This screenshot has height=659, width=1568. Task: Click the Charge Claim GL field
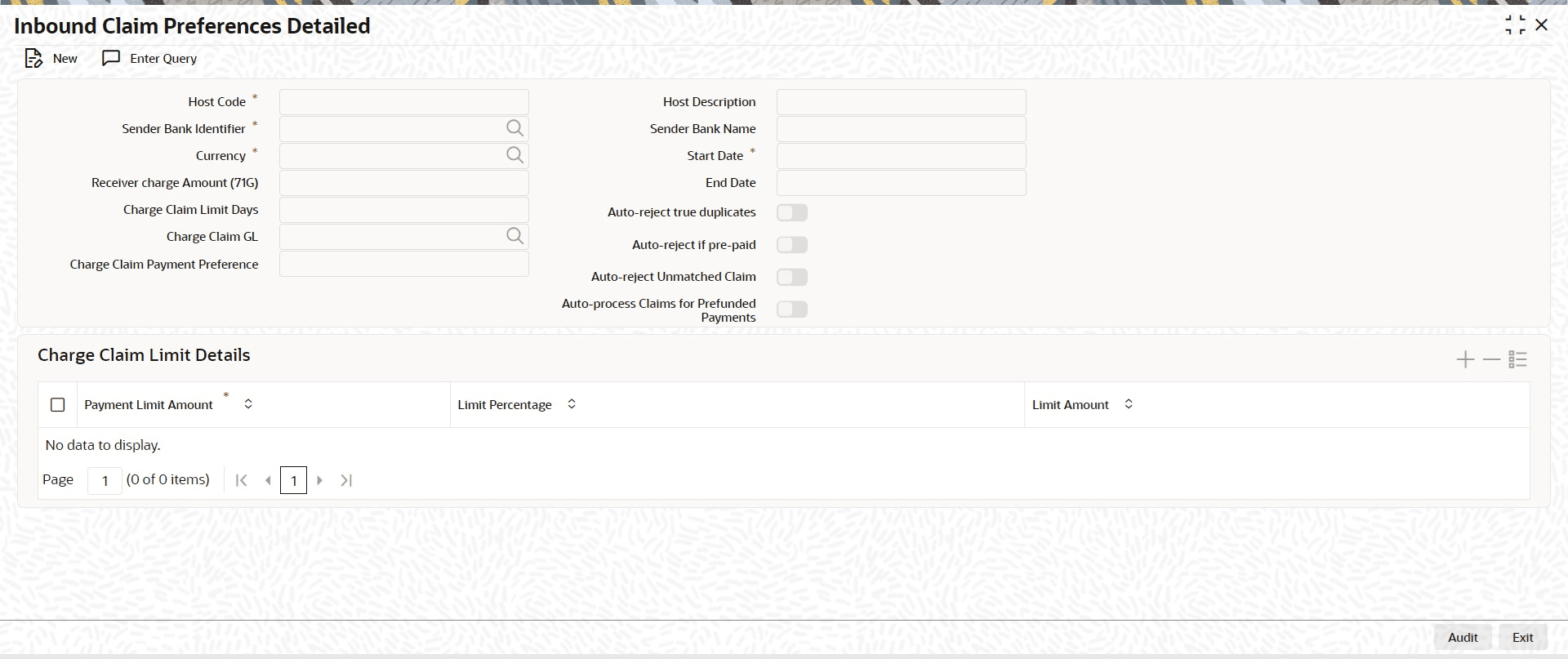[x=404, y=237]
